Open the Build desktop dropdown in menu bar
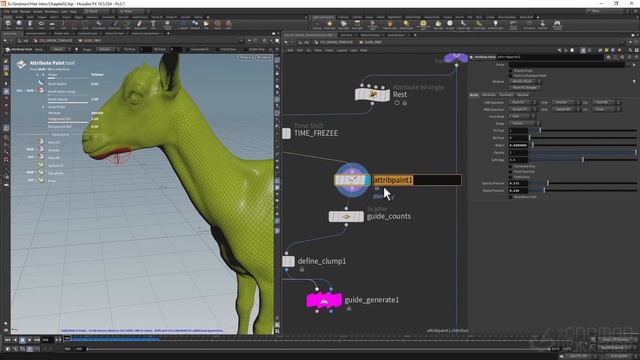The width and height of the screenshot is (640, 360). pyautogui.click(x=98, y=11)
